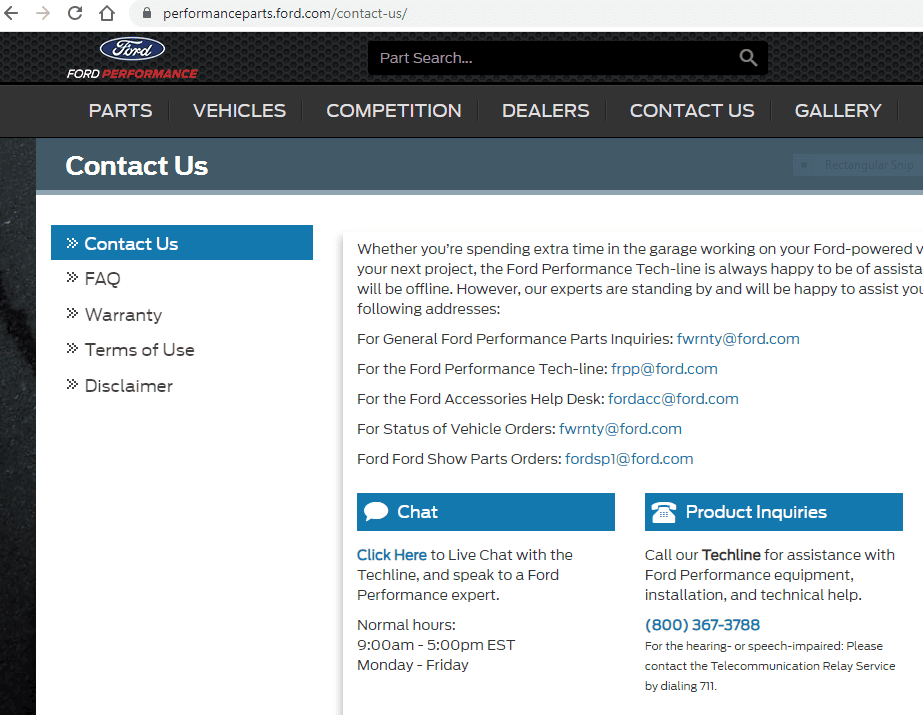923x715 pixels.
Task: Click the chevron icon beside Contact Us
Action: point(72,243)
